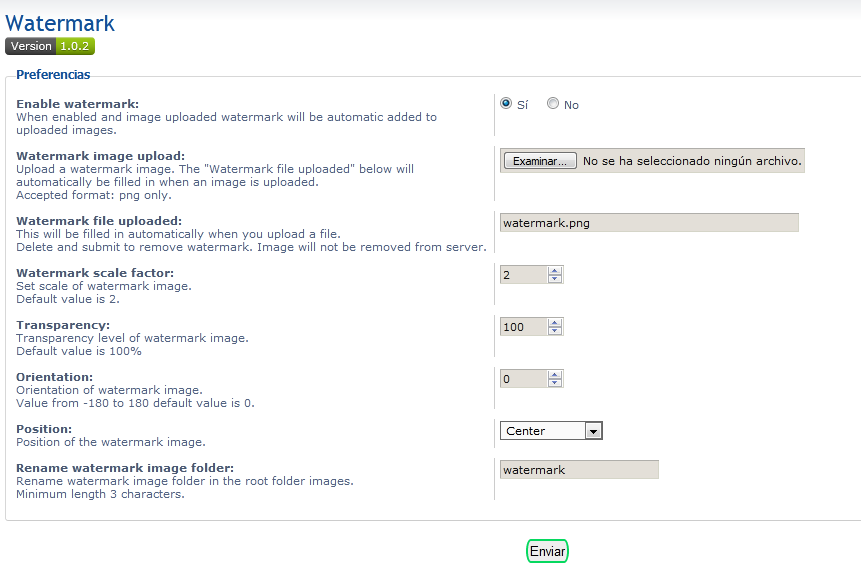The height and width of the screenshot is (576, 861).
Task: Click the orientation number field showing 0
Action: point(524,379)
